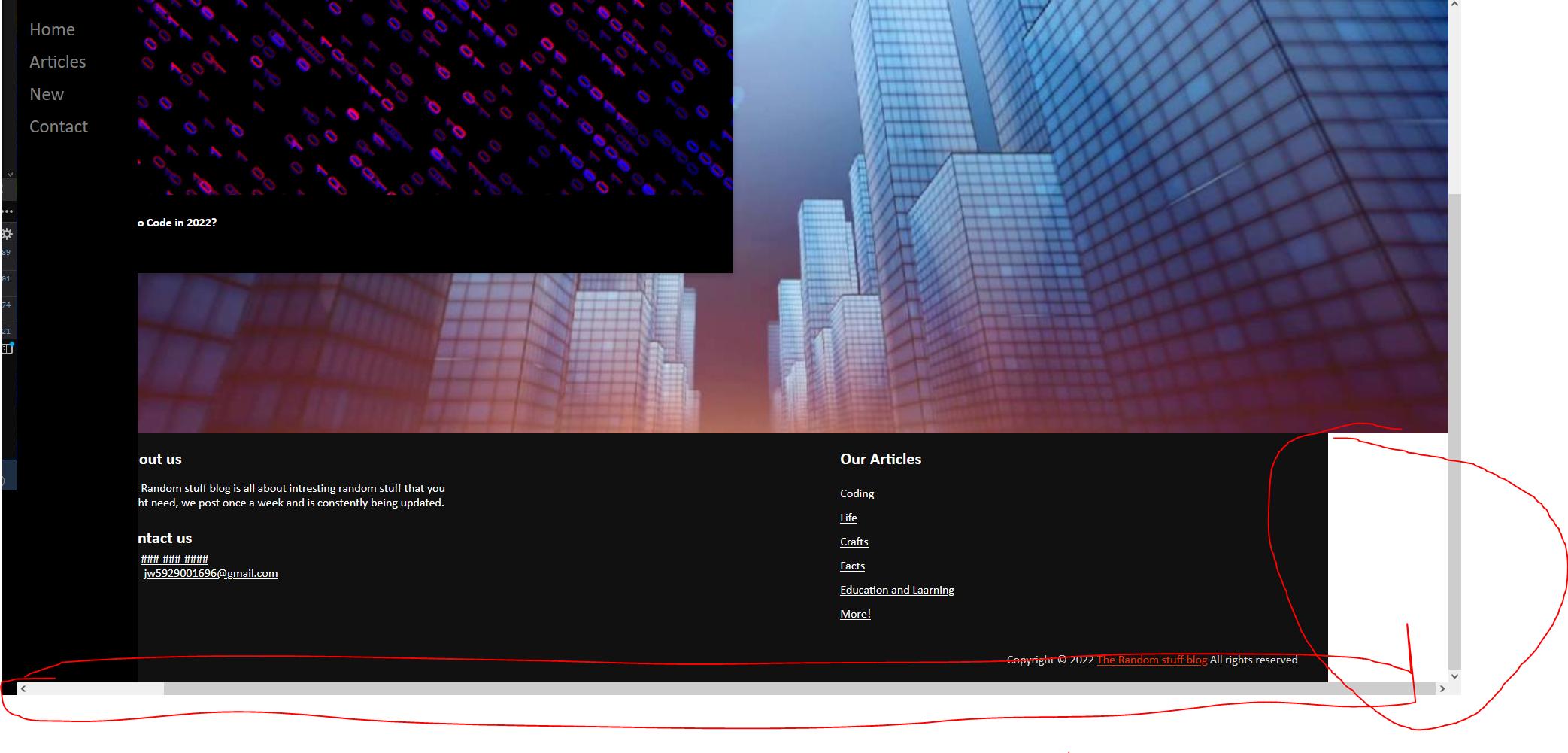The height and width of the screenshot is (753, 1568).
Task: Click the horizontal scrollbar left arrow
Action: pos(23,688)
